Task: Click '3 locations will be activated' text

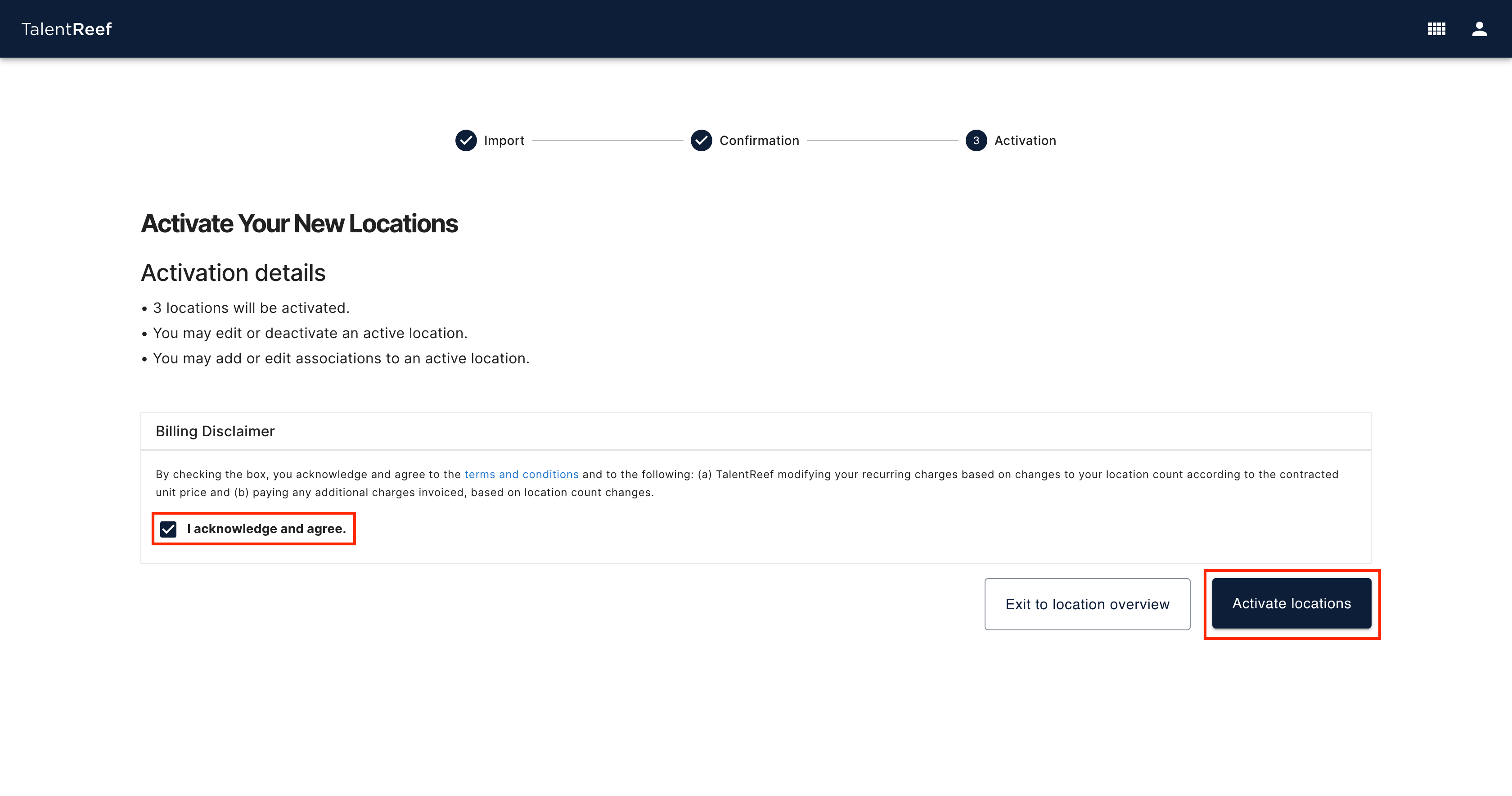Action: tap(251, 308)
